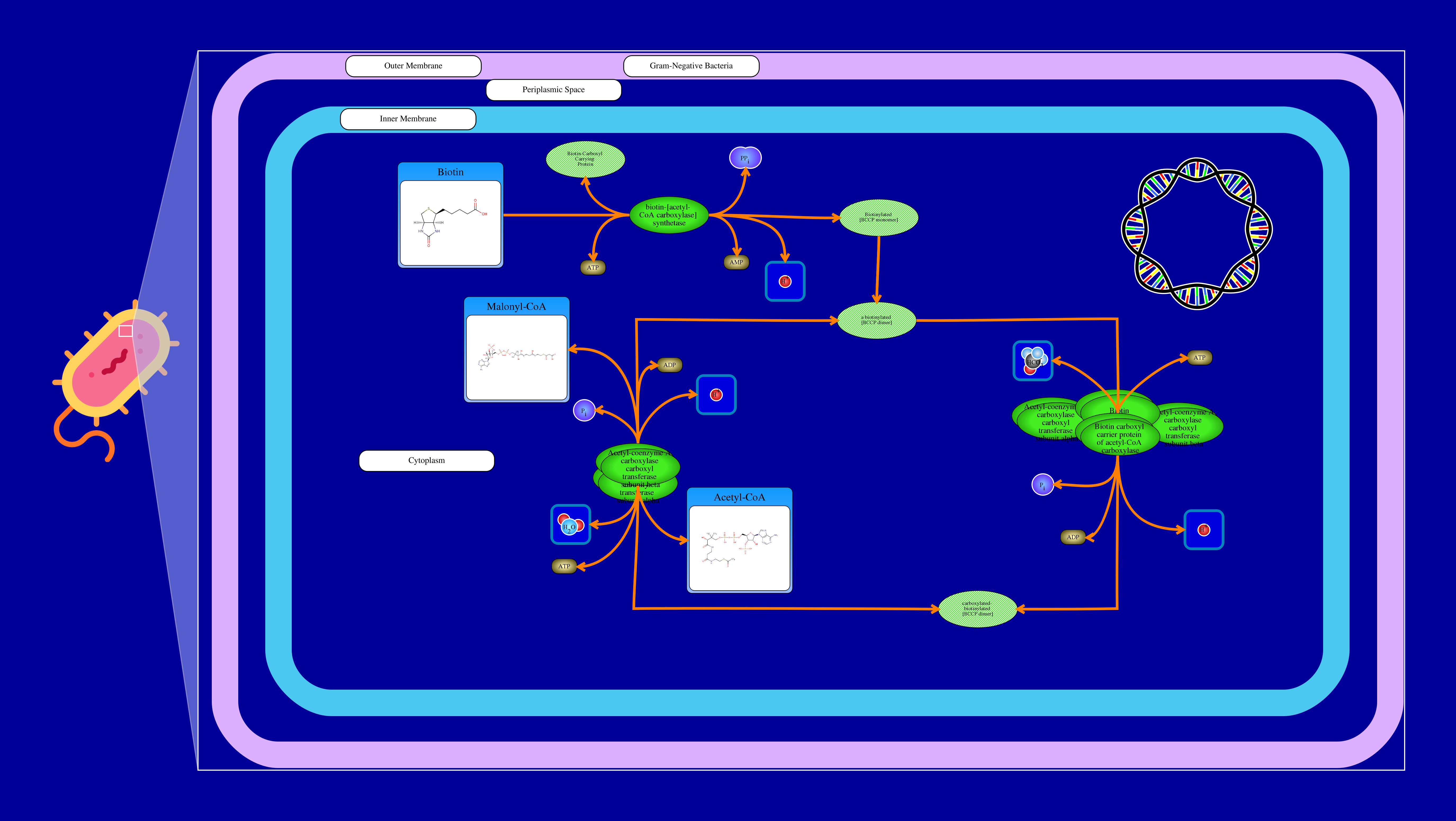Click the PPi pyrophosphate bubble

pyautogui.click(x=745, y=158)
